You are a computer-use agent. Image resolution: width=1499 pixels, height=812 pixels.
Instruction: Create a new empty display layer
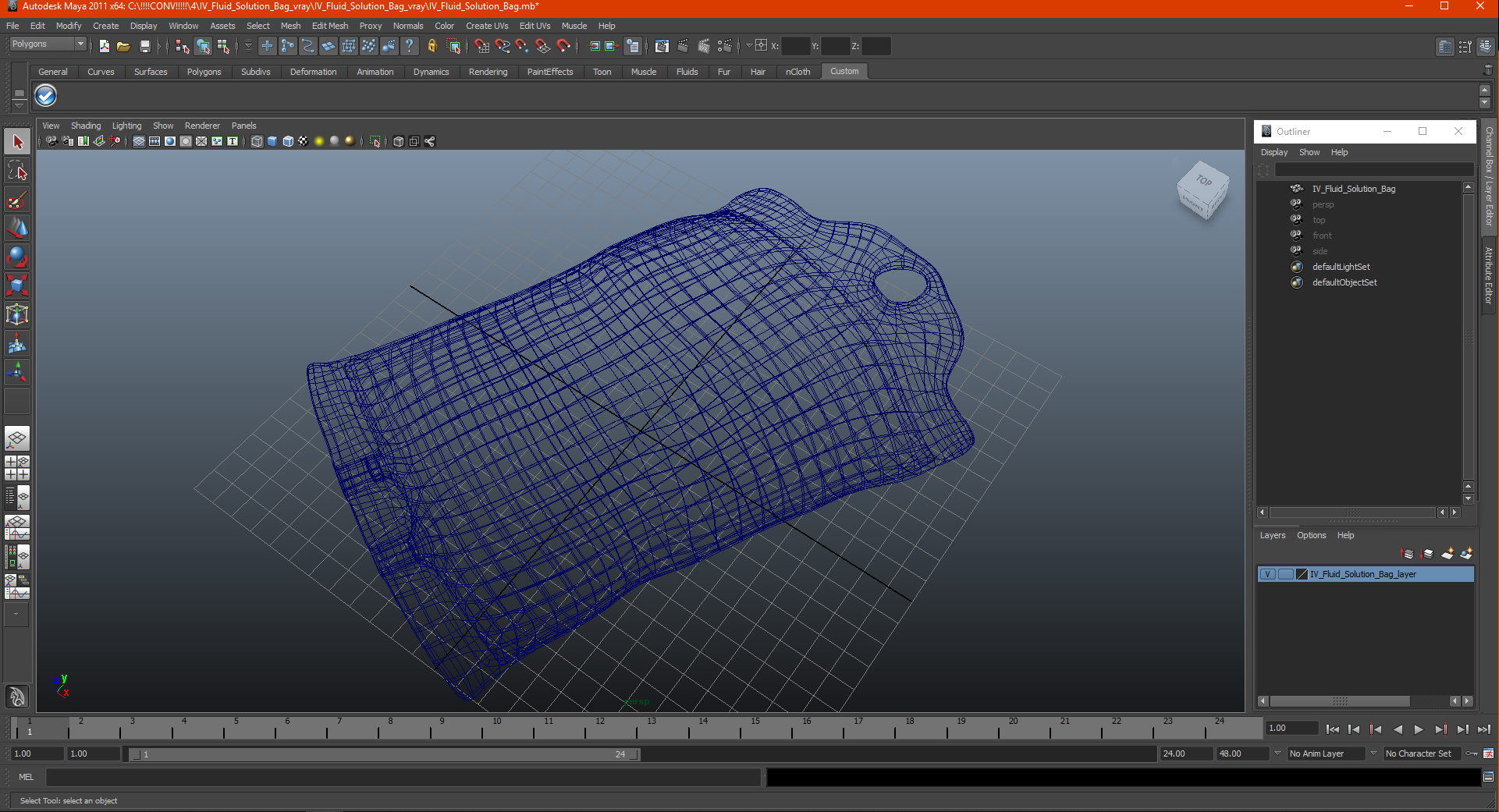pos(1447,554)
